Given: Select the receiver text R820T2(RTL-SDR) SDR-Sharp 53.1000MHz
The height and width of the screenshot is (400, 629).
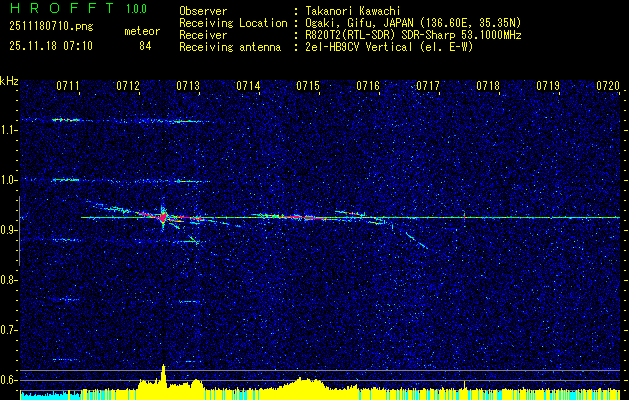Looking at the screenshot, I should [413, 35].
